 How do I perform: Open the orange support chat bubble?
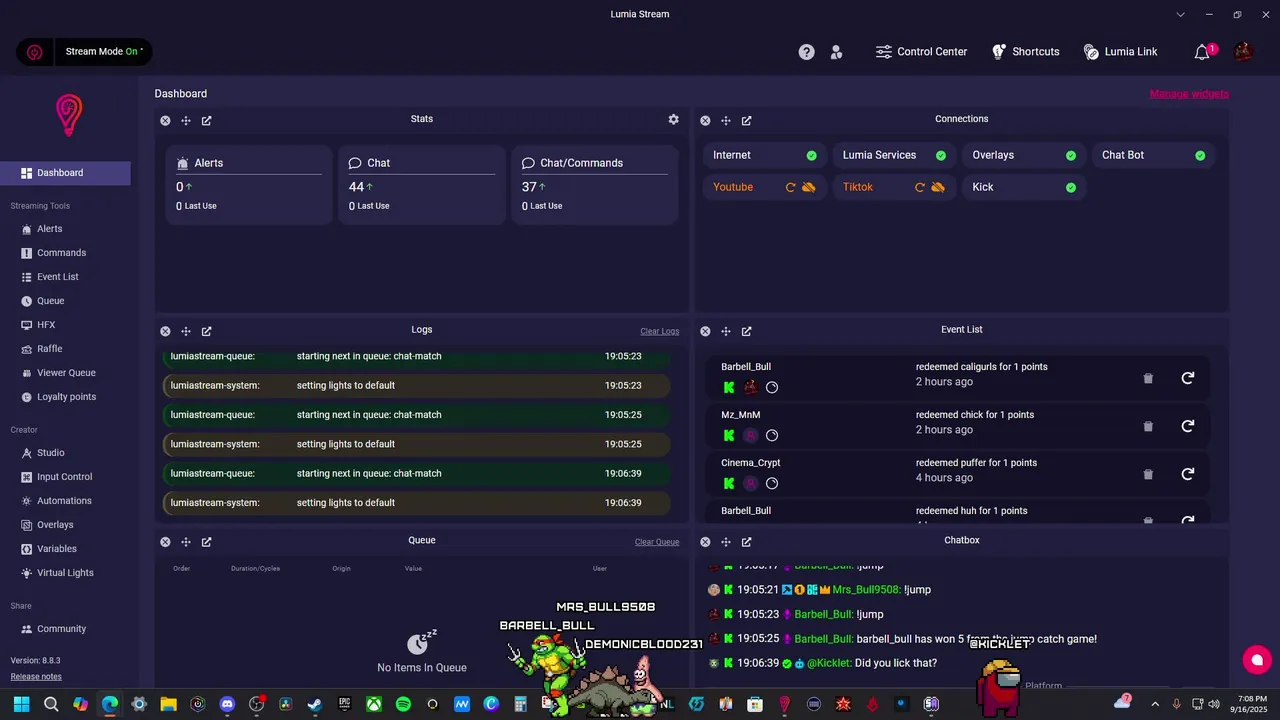point(1256,660)
